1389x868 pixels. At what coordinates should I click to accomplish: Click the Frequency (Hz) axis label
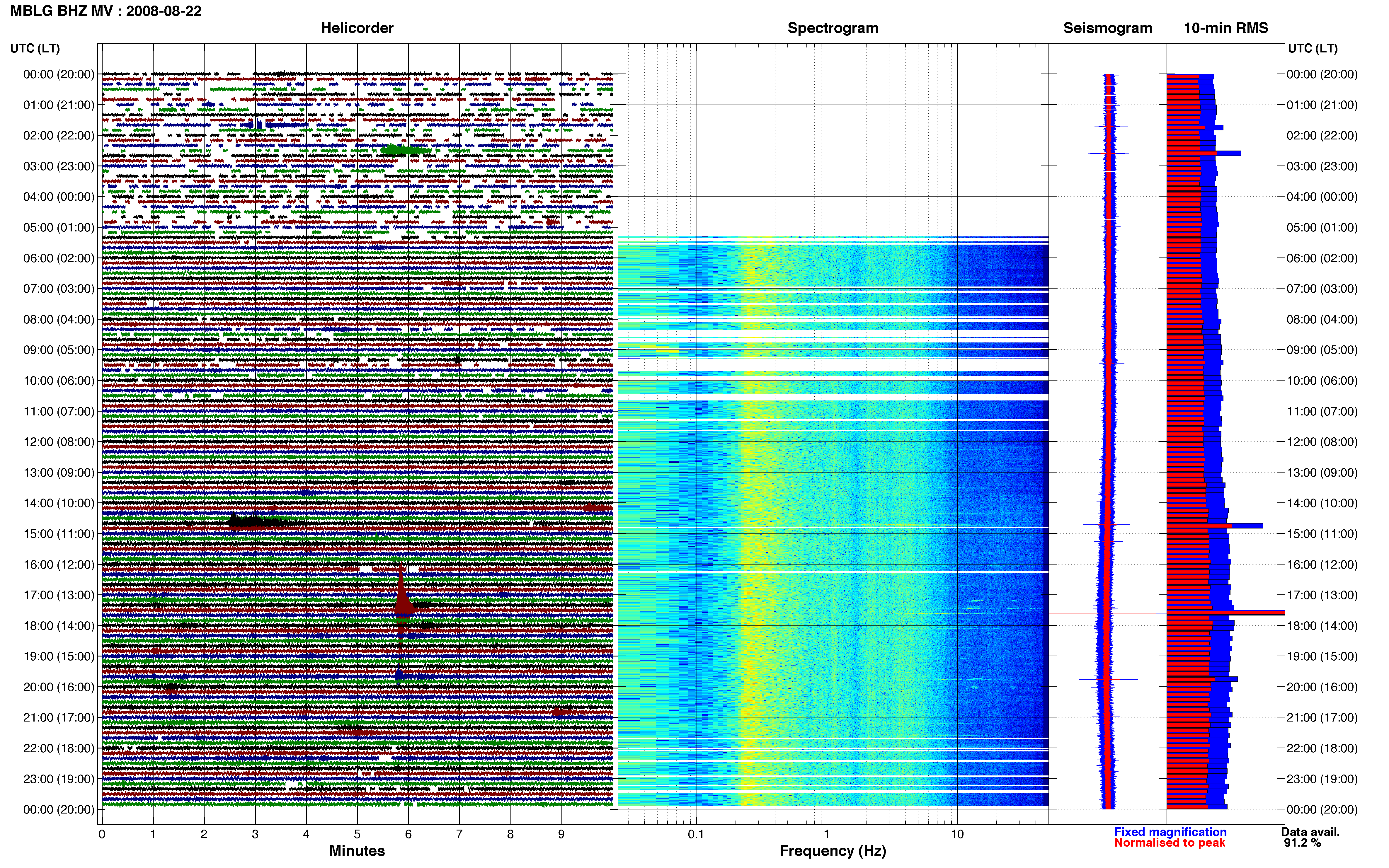[x=833, y=851]
